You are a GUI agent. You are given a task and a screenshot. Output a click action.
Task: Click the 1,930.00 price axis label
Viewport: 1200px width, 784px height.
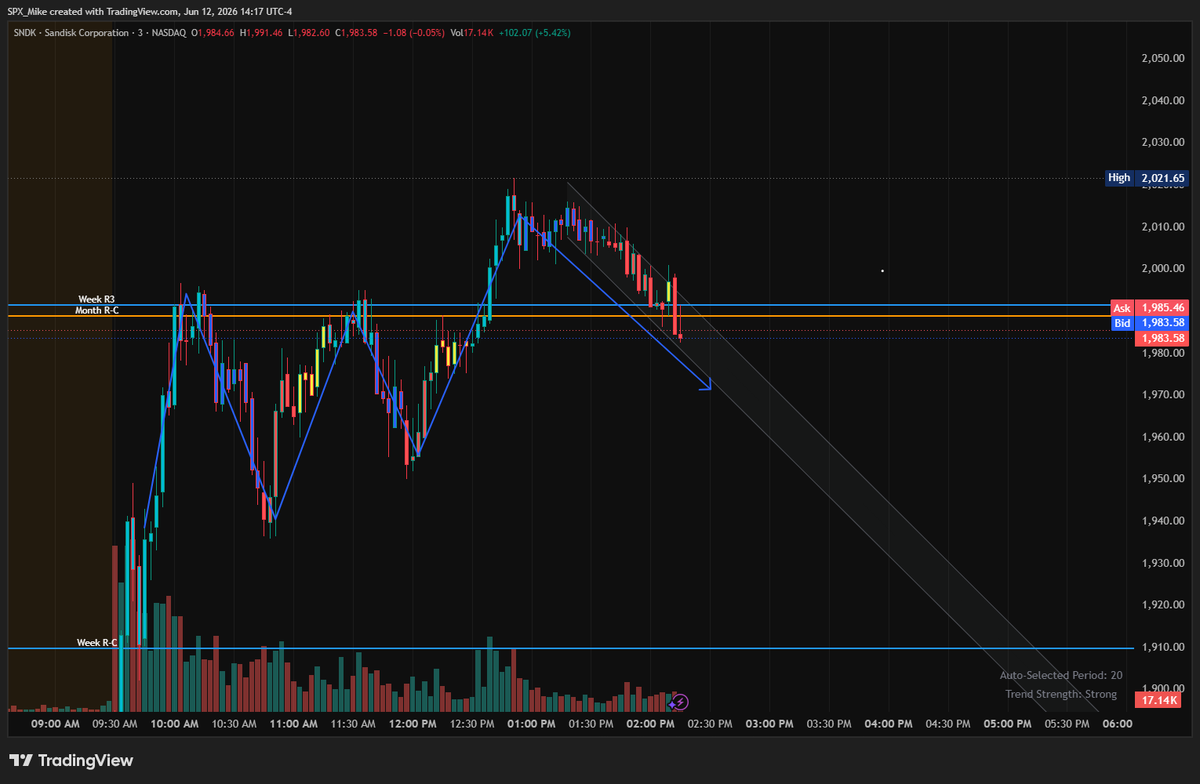click(1163, 563)
